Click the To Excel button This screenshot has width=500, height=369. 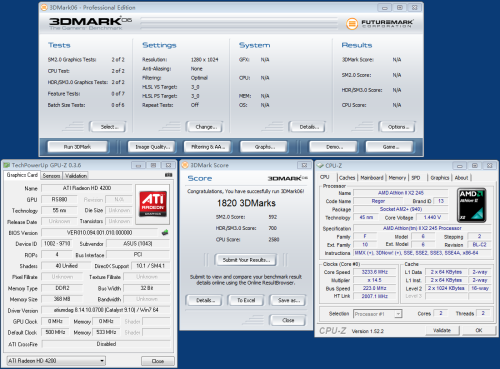pyautogui.click(x=246, y=300)
